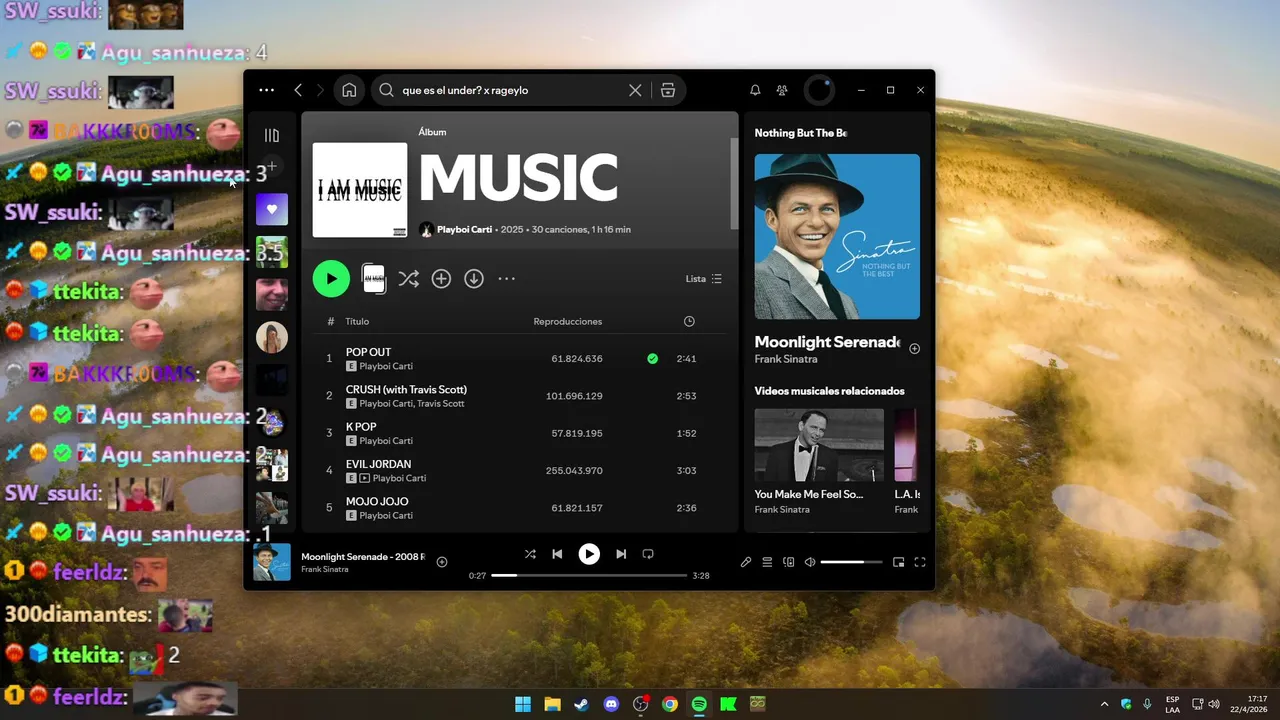Open Travis Scott artist link
The height and width of the screenshot is (720, 1280).
(x=441, y=404)
